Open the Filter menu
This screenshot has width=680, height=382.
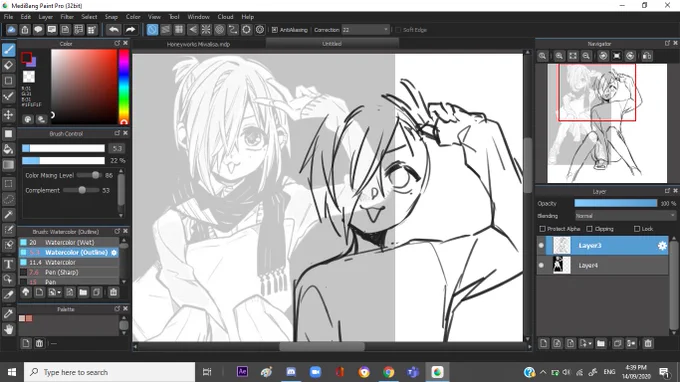67,17
